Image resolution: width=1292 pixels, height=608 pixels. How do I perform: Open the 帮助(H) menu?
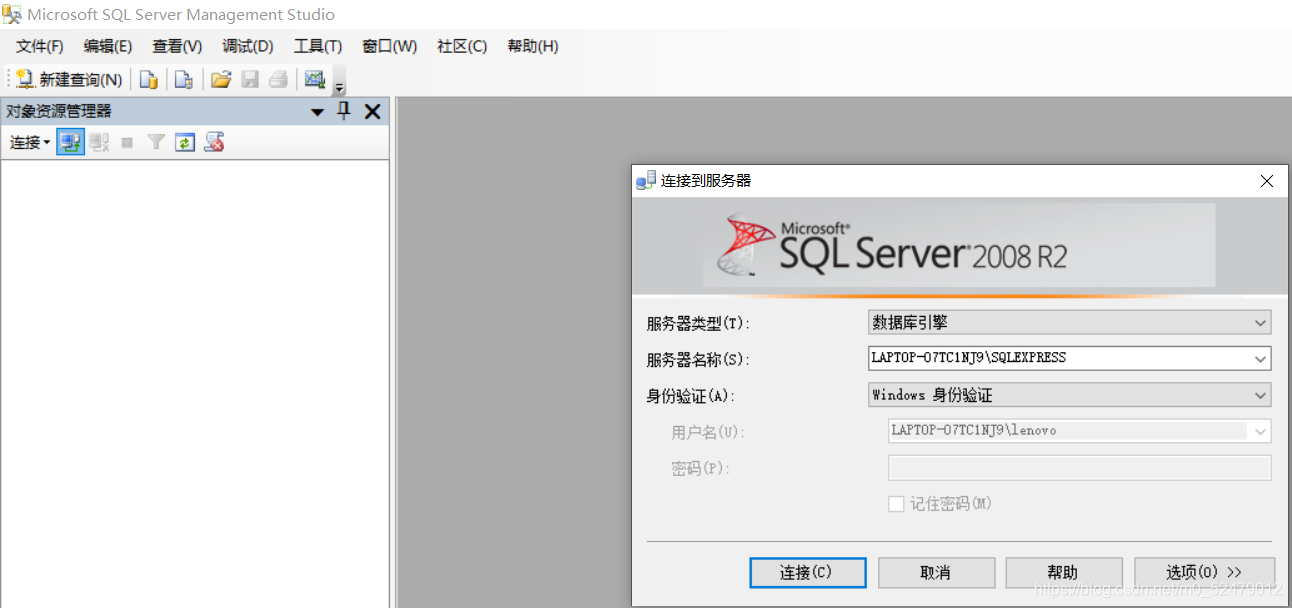pyautogui.click(x=533, y=46)
